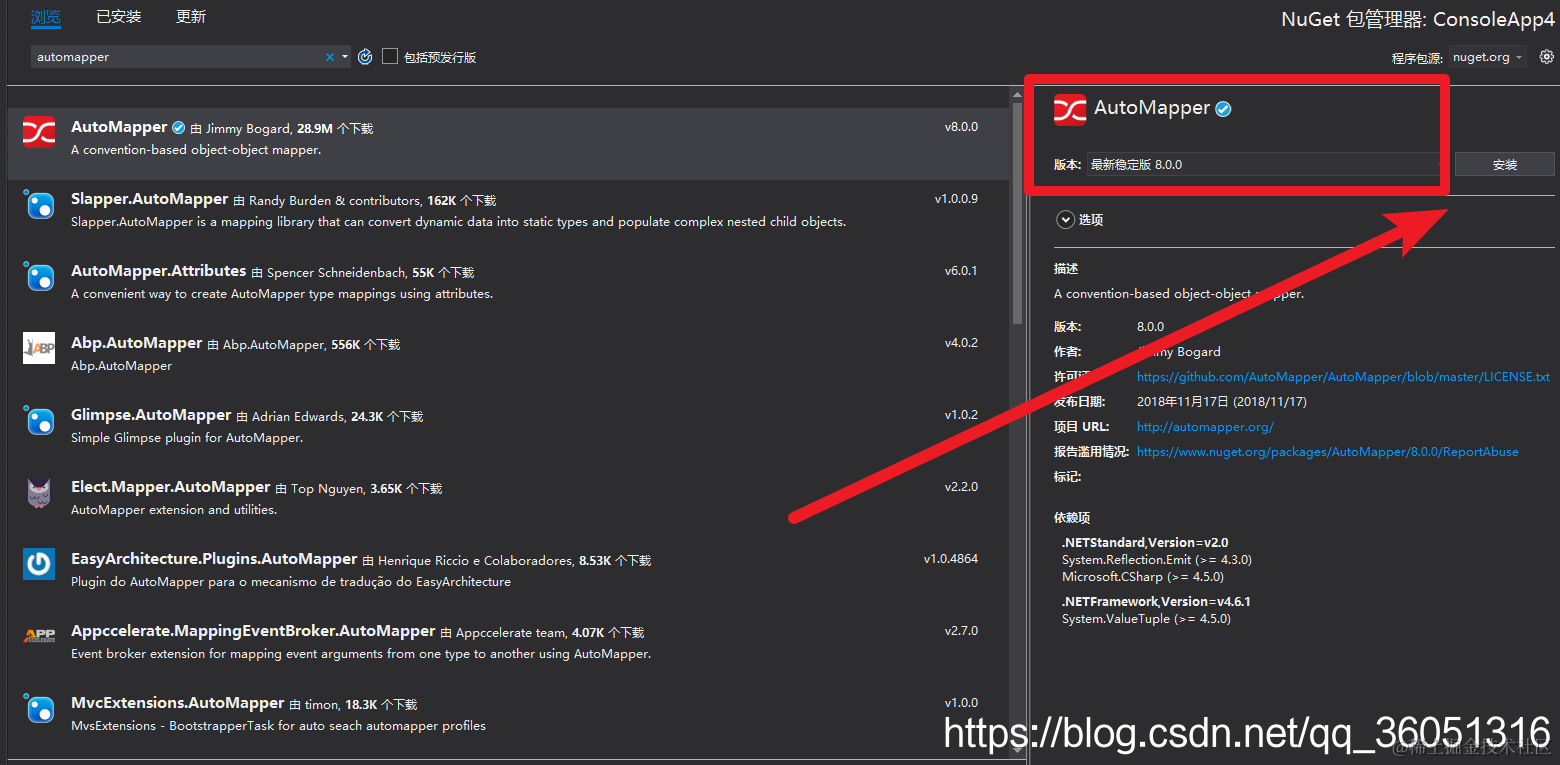Click Microsoft.CSharp dependency entry
The width and height of the screenshot is (1560, 765).
(x=1143, y=577)
